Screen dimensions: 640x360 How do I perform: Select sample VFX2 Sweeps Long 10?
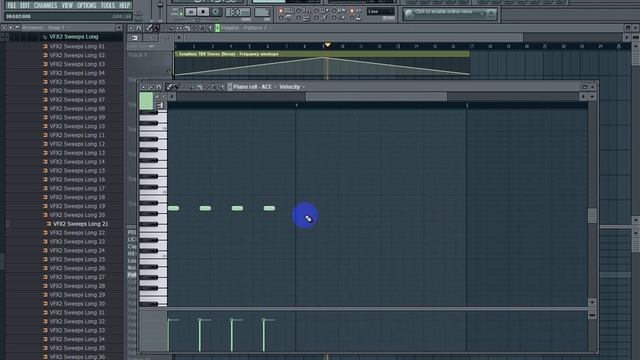pos(77,126)
